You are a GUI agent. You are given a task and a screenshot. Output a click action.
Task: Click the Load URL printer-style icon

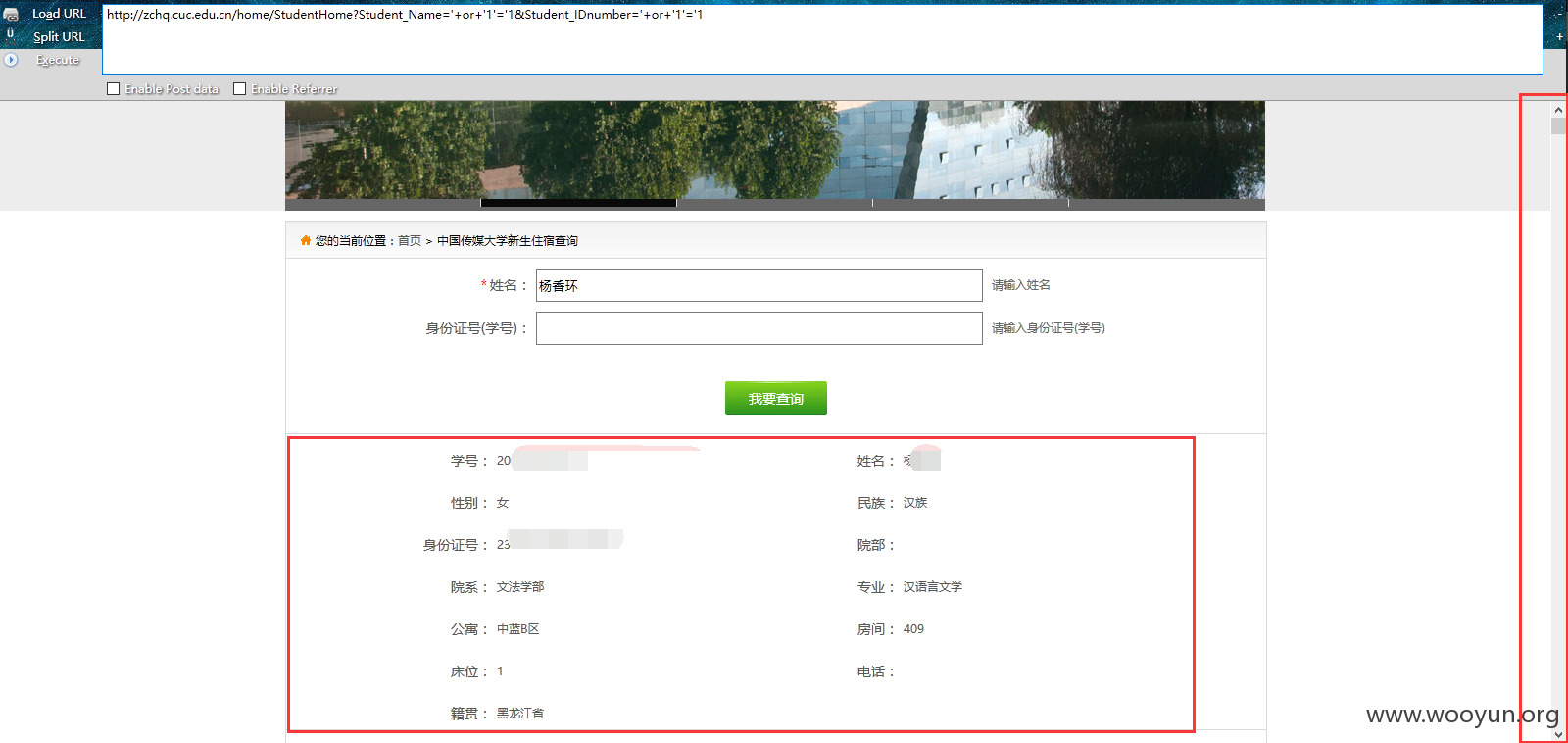tap(11, 14)
